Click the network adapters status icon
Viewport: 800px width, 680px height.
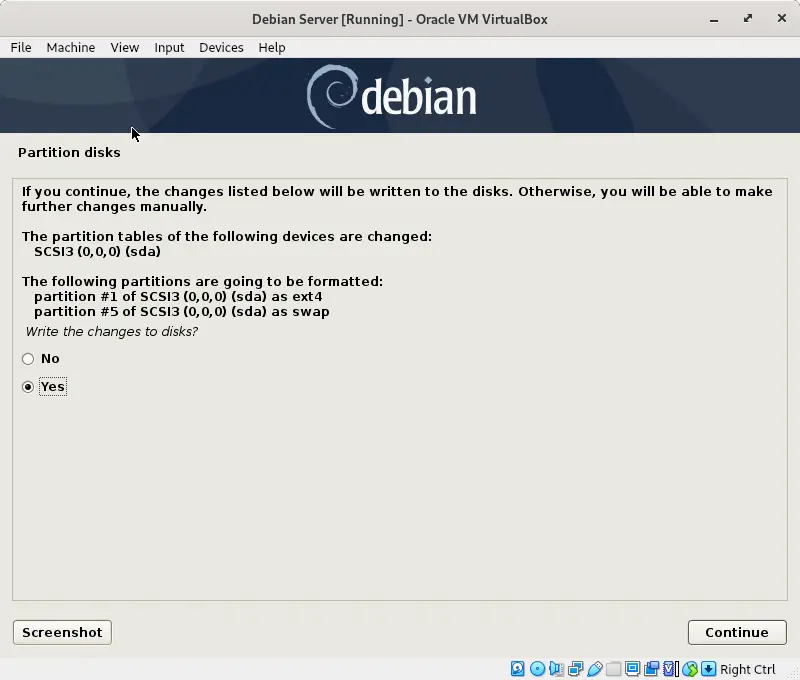point(576,668)
